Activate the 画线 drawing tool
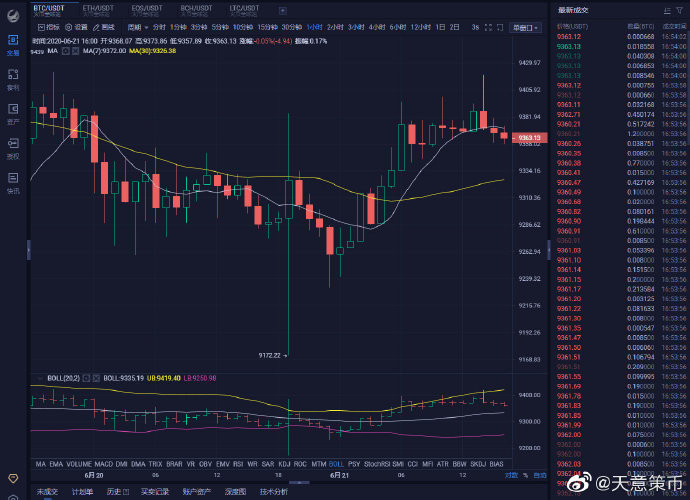The width and height of the screenshot is (690, 500). click(x=106, y=26)
